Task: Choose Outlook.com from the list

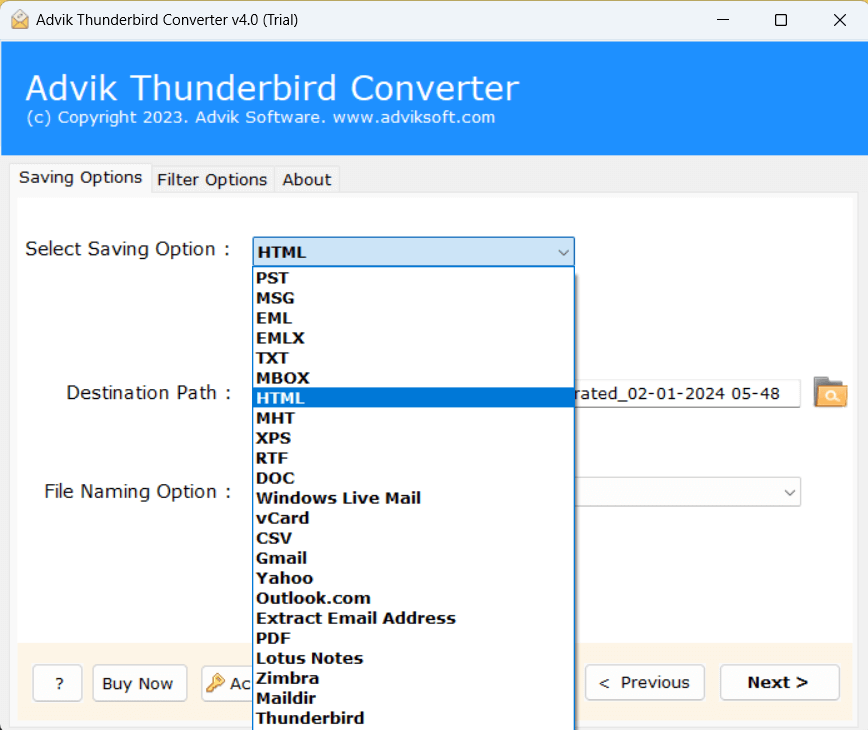Action: tap(414, 598)
